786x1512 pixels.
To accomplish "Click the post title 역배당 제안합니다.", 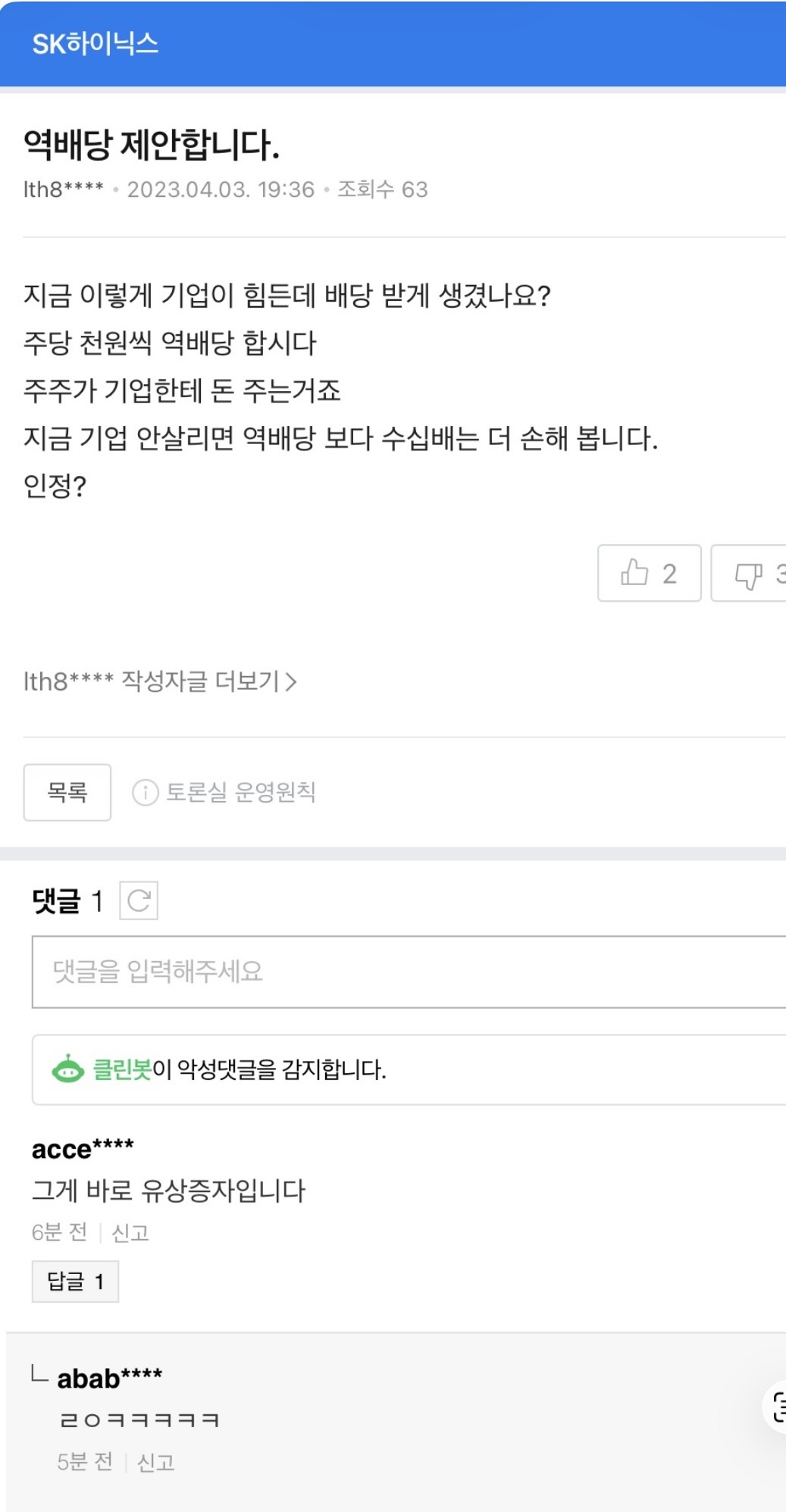I will (152, 145).
